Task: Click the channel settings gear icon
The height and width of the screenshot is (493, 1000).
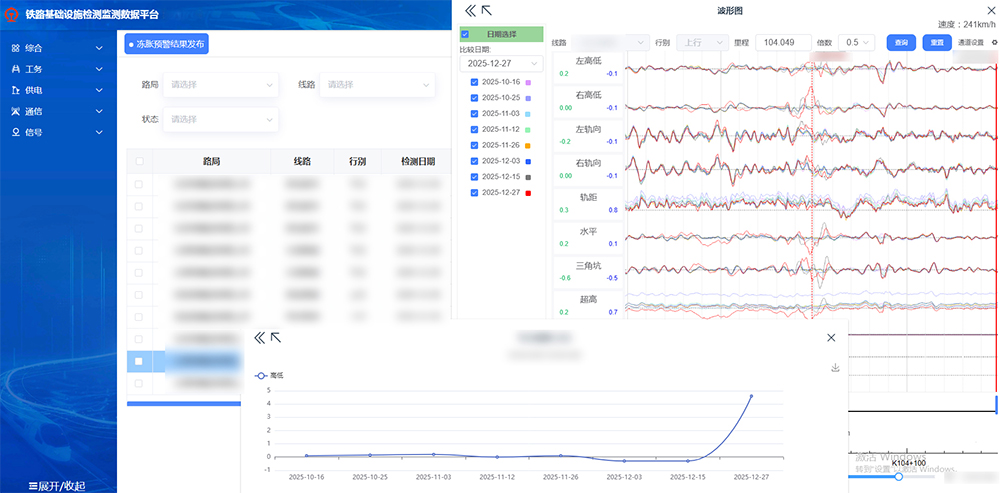Action: [x=993, y=43]
